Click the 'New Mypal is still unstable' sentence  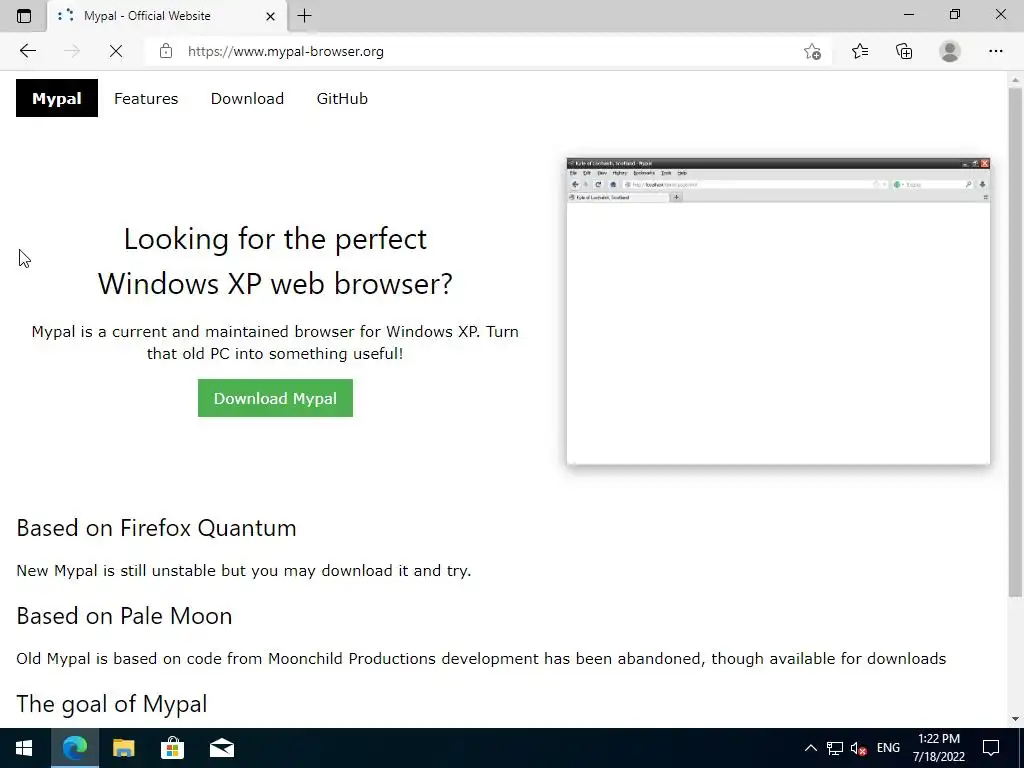click(244, 571)
